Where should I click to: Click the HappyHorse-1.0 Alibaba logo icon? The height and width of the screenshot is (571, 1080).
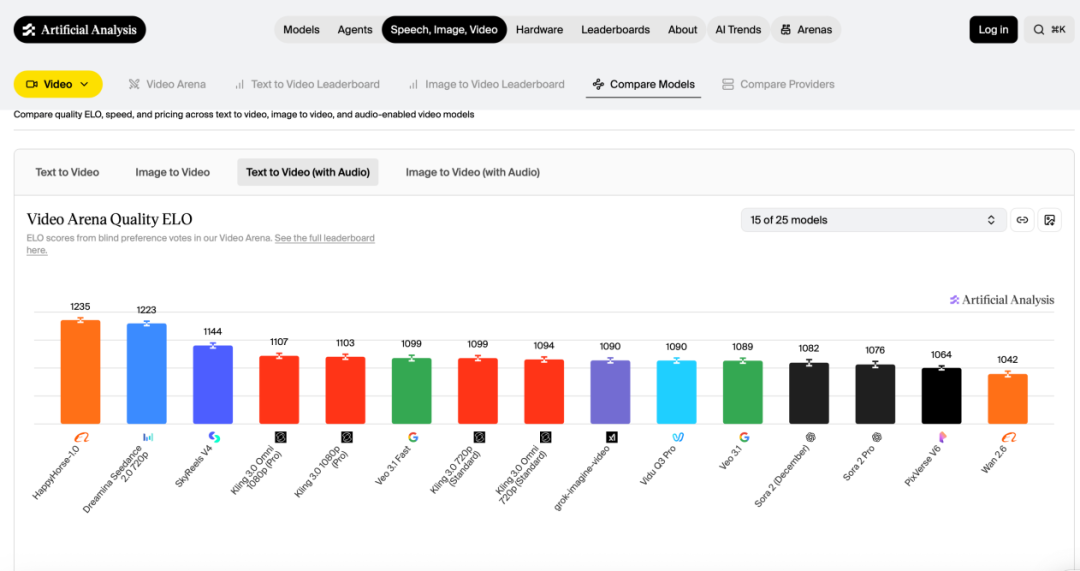point(82,437)
